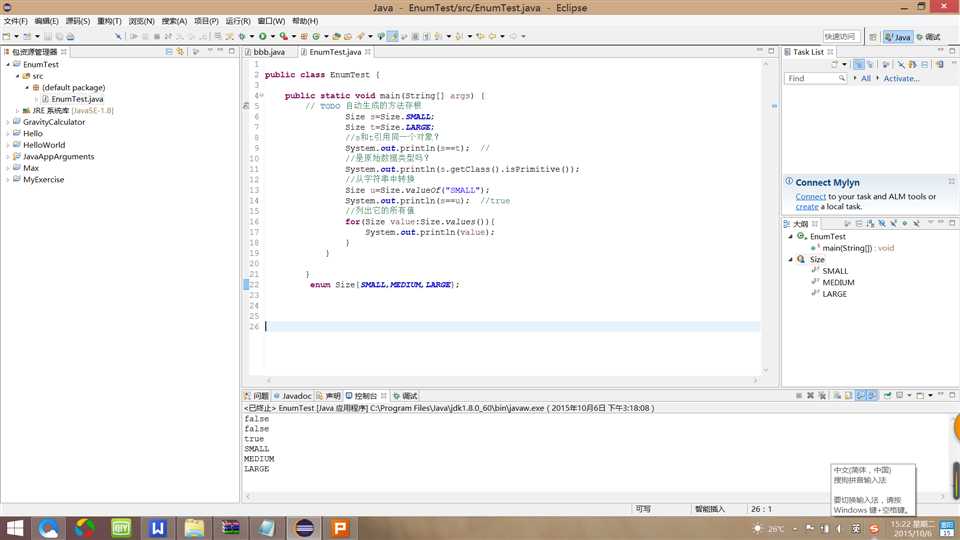This screenshot has width=960, height=540.
Task: Toggle Hide Static members in outline panel
Action: tap(893, 223)
